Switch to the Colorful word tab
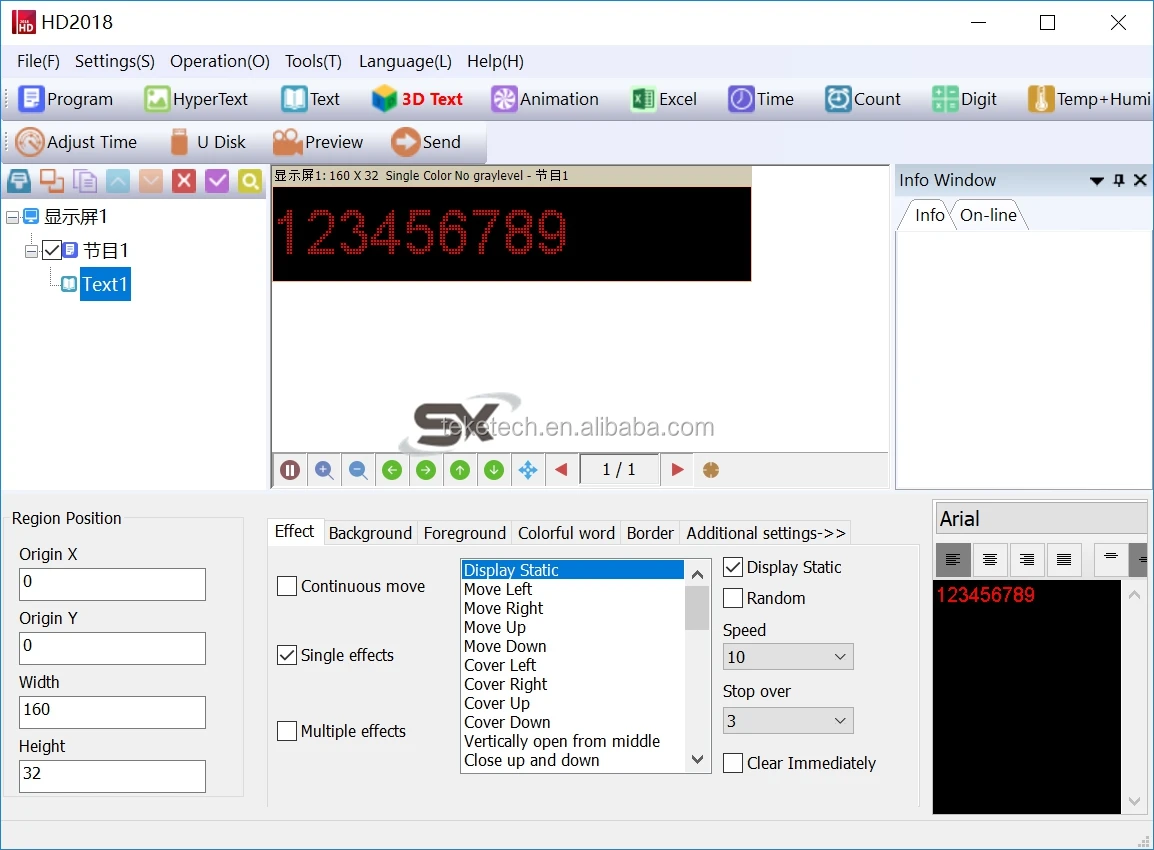 tap(566, 533)
